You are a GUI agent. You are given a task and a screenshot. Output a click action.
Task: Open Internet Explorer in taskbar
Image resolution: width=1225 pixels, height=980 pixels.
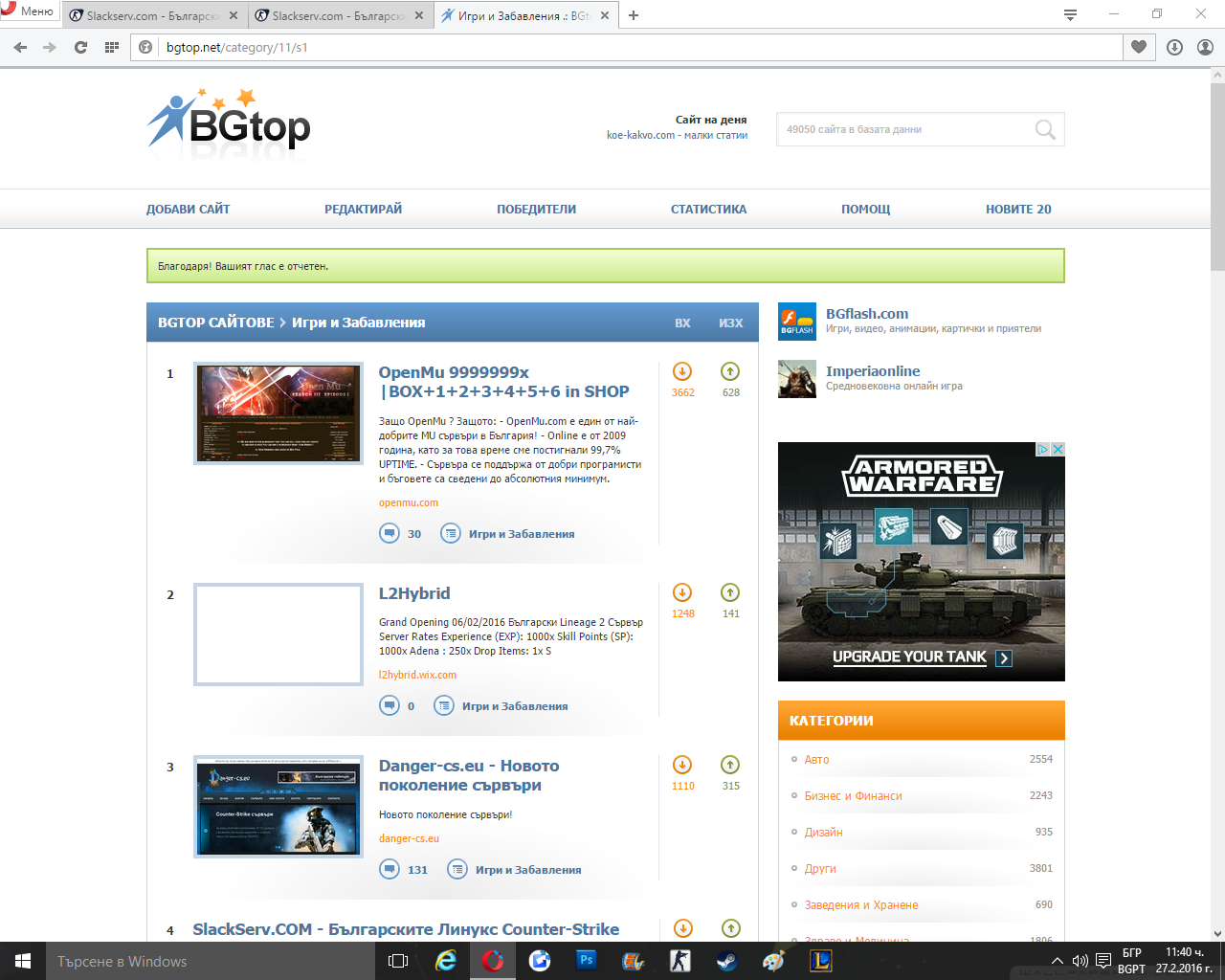coord(446,961)
